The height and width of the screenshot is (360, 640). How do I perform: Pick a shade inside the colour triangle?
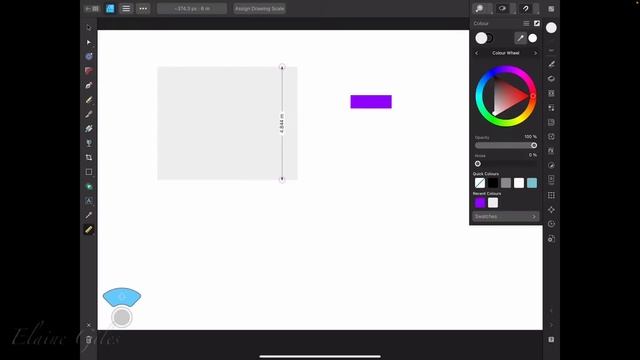click(x=506, y=96)
